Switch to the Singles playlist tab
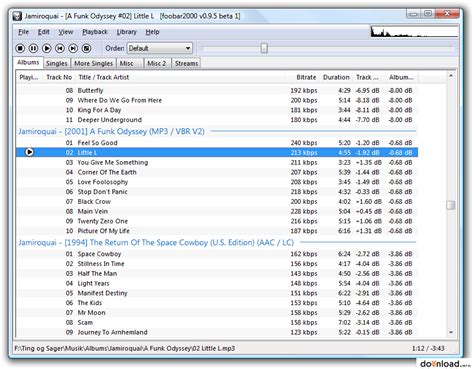Viewport: 474px width, 369px height. 57,63
